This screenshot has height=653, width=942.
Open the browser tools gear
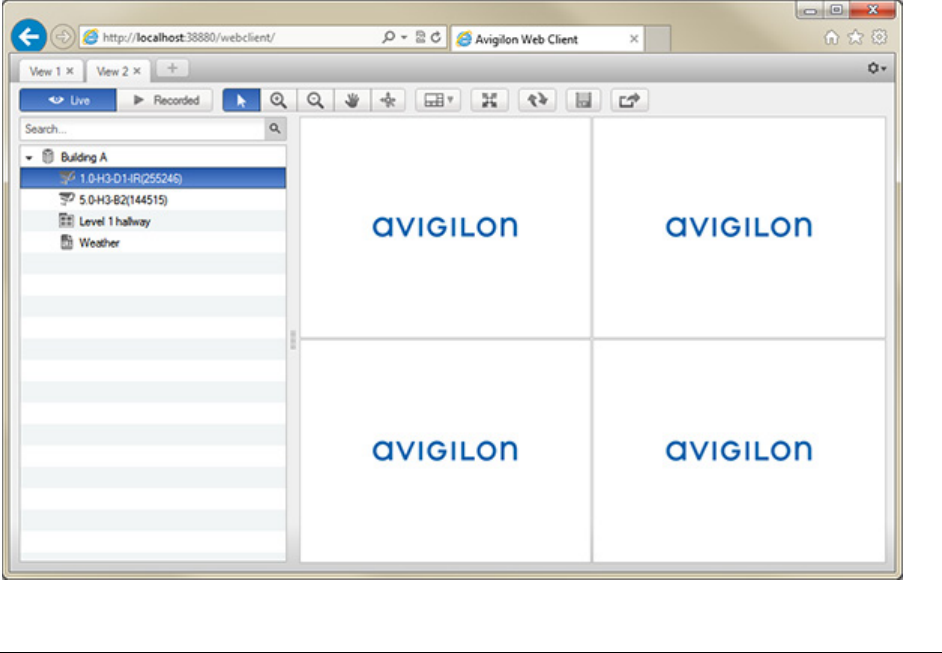click(x=880, y=37)
